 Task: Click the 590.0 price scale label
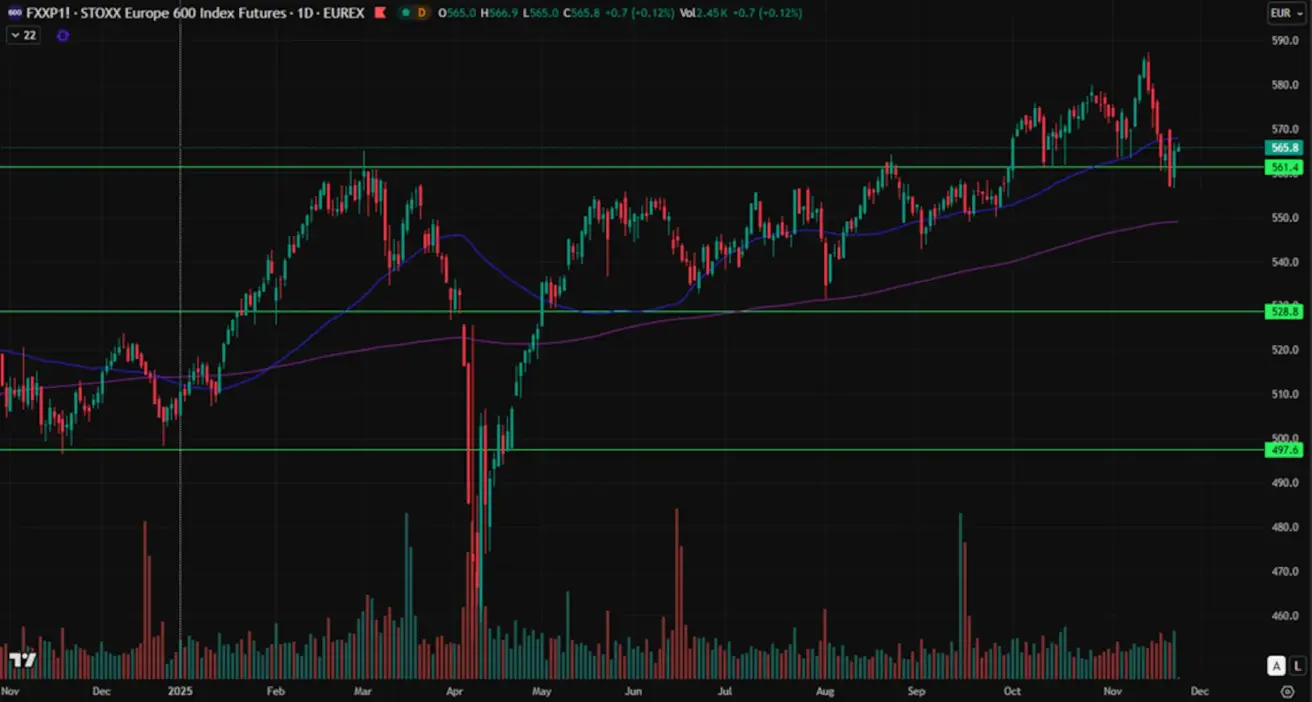(1284, 41)
